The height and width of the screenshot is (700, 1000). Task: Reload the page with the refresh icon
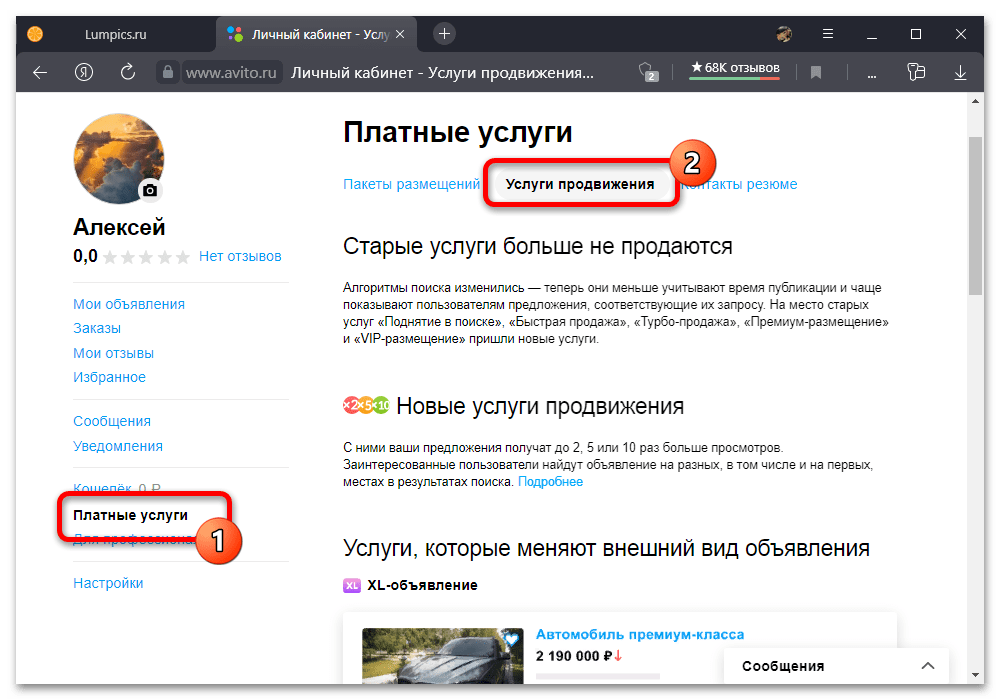click(x=128, y=72)
